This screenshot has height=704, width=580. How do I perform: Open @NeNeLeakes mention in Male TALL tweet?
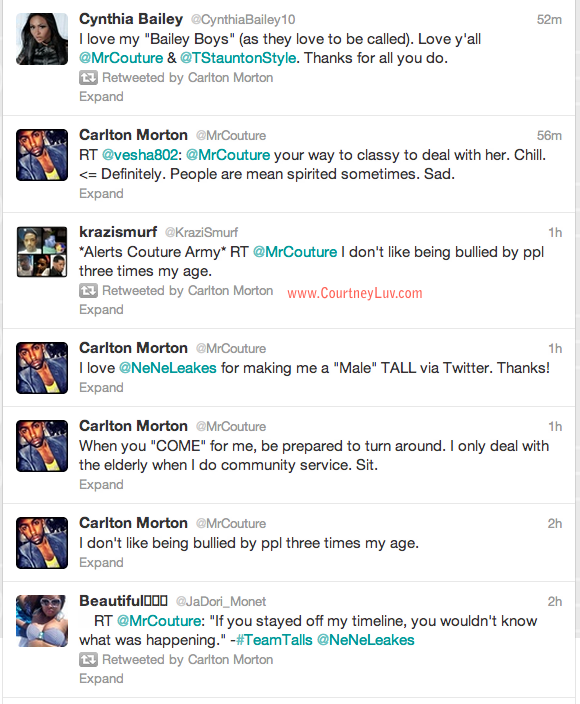[167, 368]
